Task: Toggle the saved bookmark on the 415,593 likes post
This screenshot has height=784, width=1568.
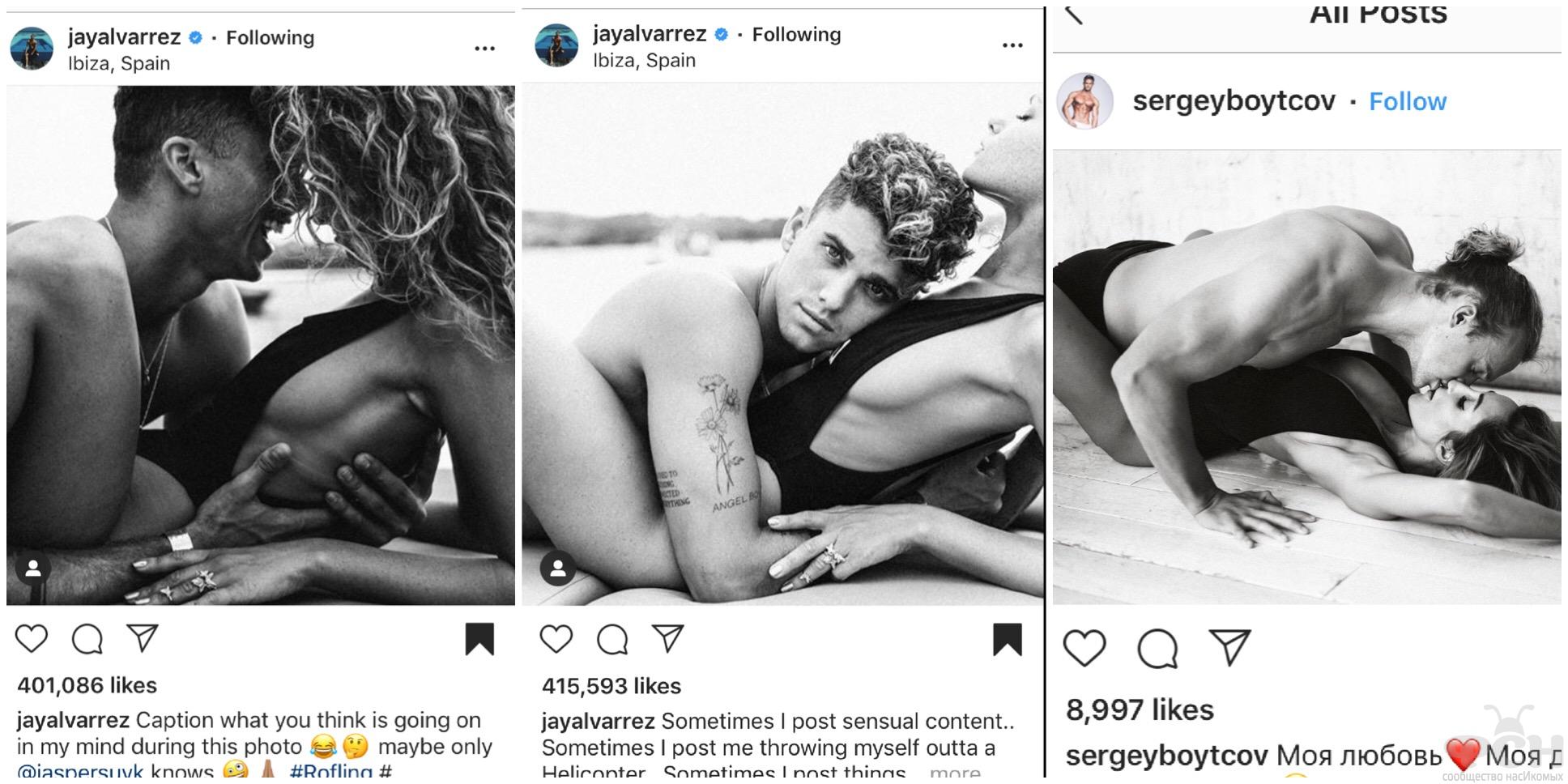Action: 1007,639
